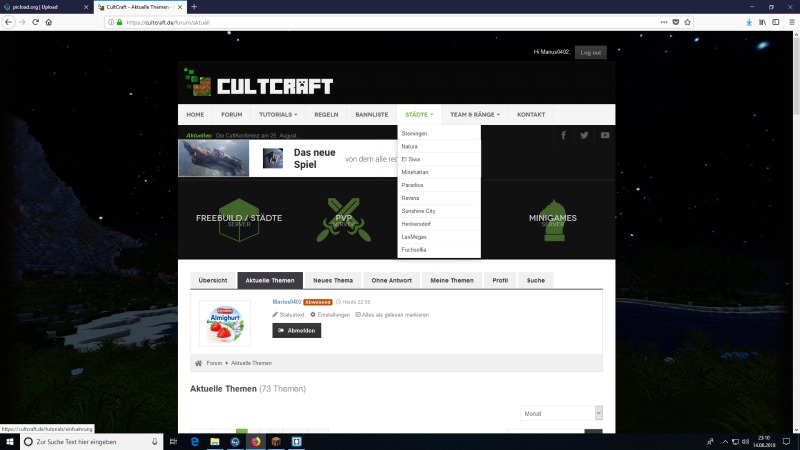Open the Monat time filter dropdown

[x=561, y=412]
